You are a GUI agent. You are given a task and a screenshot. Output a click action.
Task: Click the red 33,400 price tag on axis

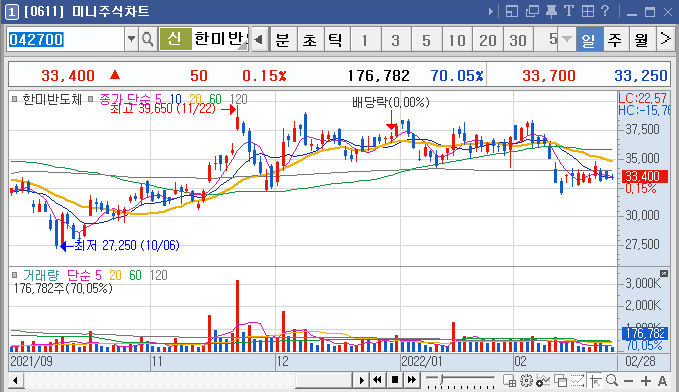tap(645, 176)
